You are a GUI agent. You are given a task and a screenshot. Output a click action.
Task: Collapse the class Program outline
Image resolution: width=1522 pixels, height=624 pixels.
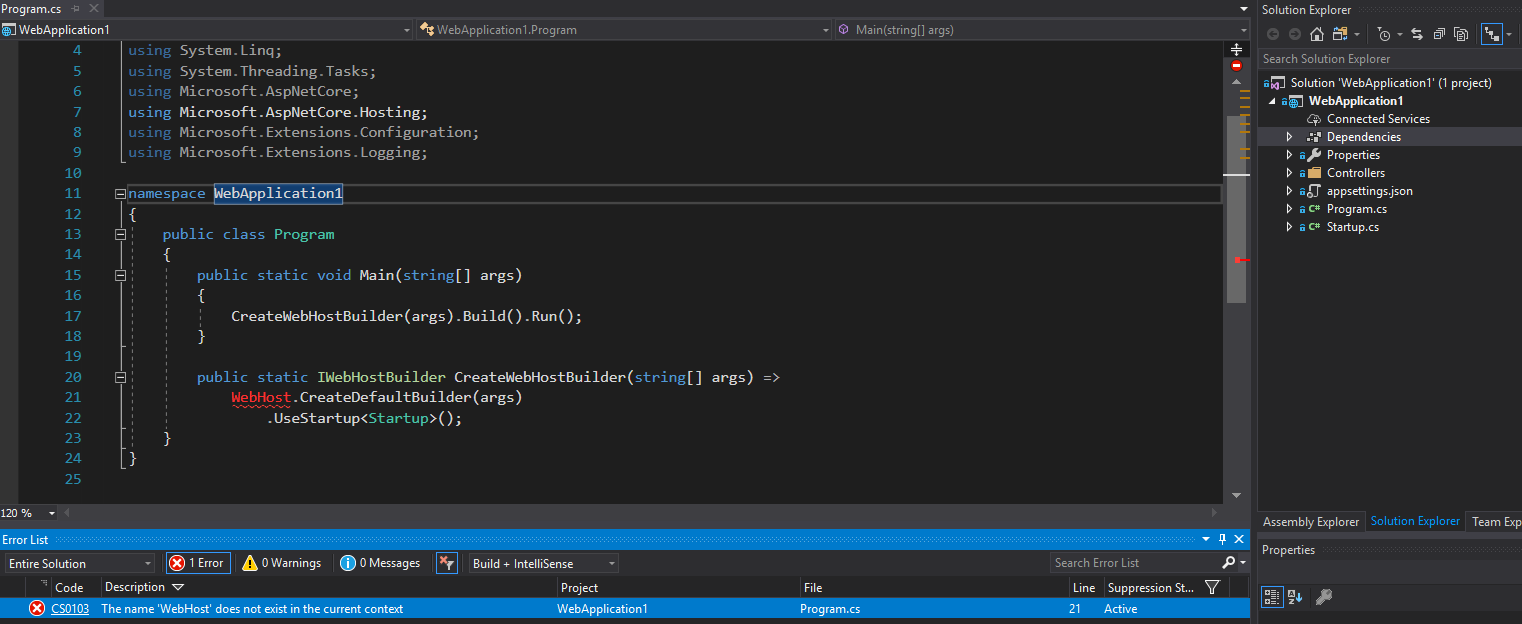pos(120,234)
